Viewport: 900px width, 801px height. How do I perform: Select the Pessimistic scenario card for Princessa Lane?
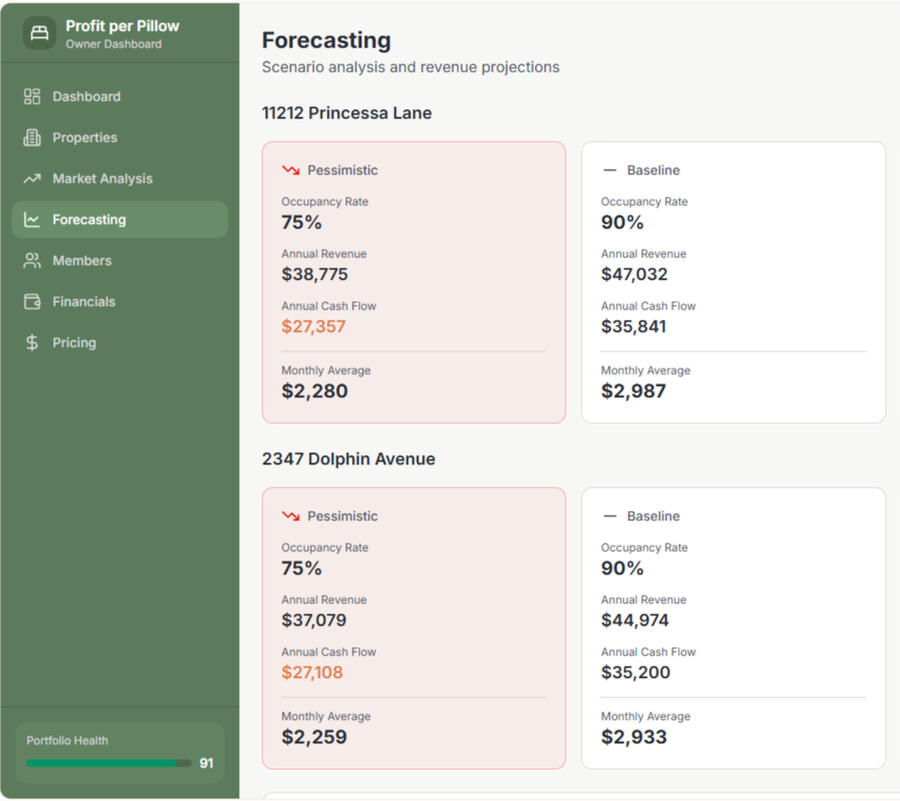pos(413,282)
